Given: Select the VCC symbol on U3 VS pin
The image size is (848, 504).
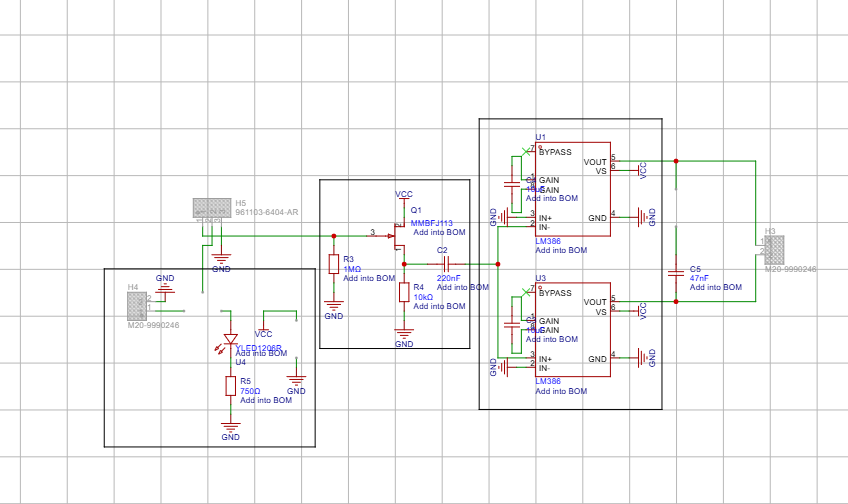Looking at the screenshot, I should pyautogui.click(x=640, y=311).
